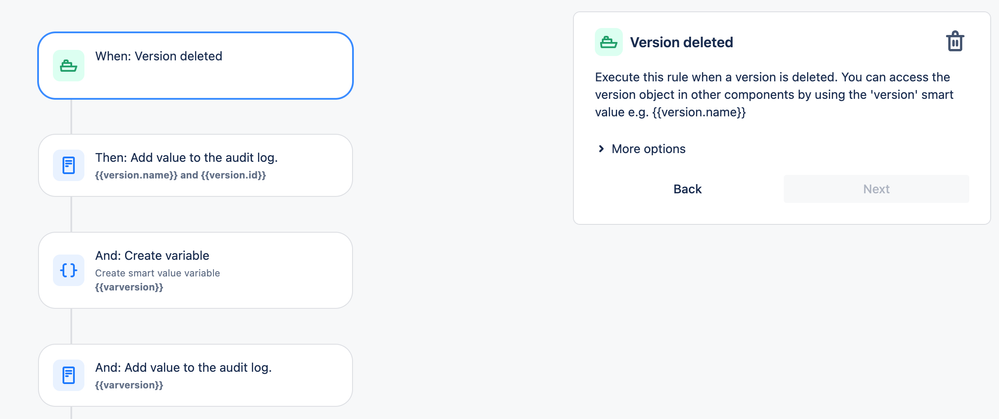The image size is (999, 419).
Task: Click the document icon on the last audit log step
Action: pyautogui.click(x=69, y=375)
